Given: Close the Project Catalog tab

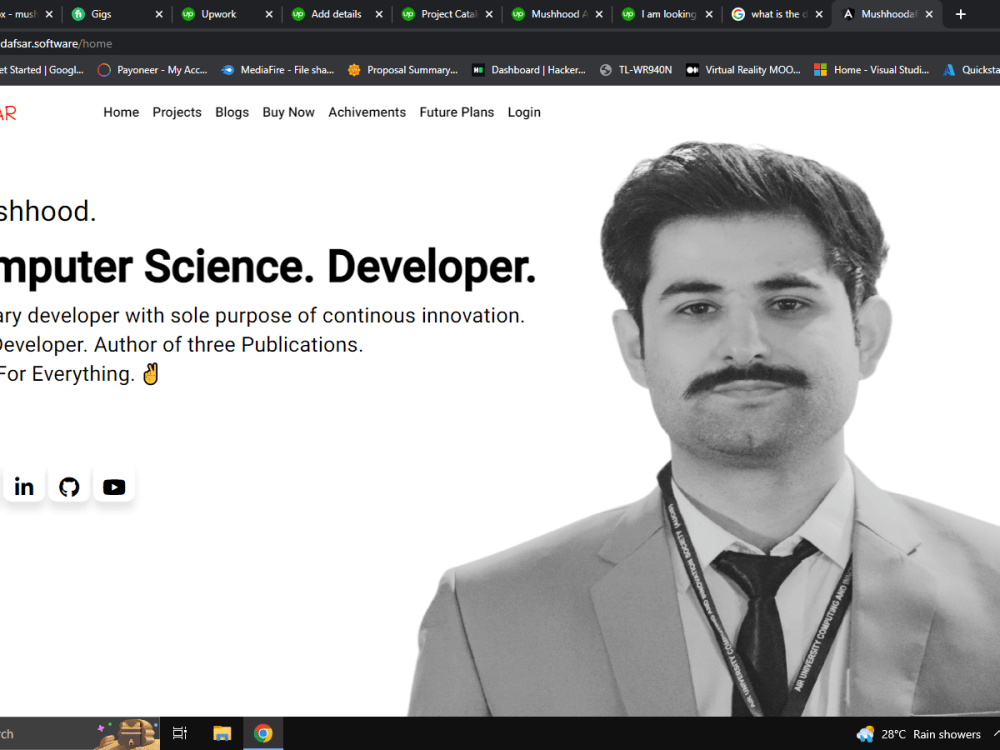Looking at the screenshot, I should tap(489, 14).
